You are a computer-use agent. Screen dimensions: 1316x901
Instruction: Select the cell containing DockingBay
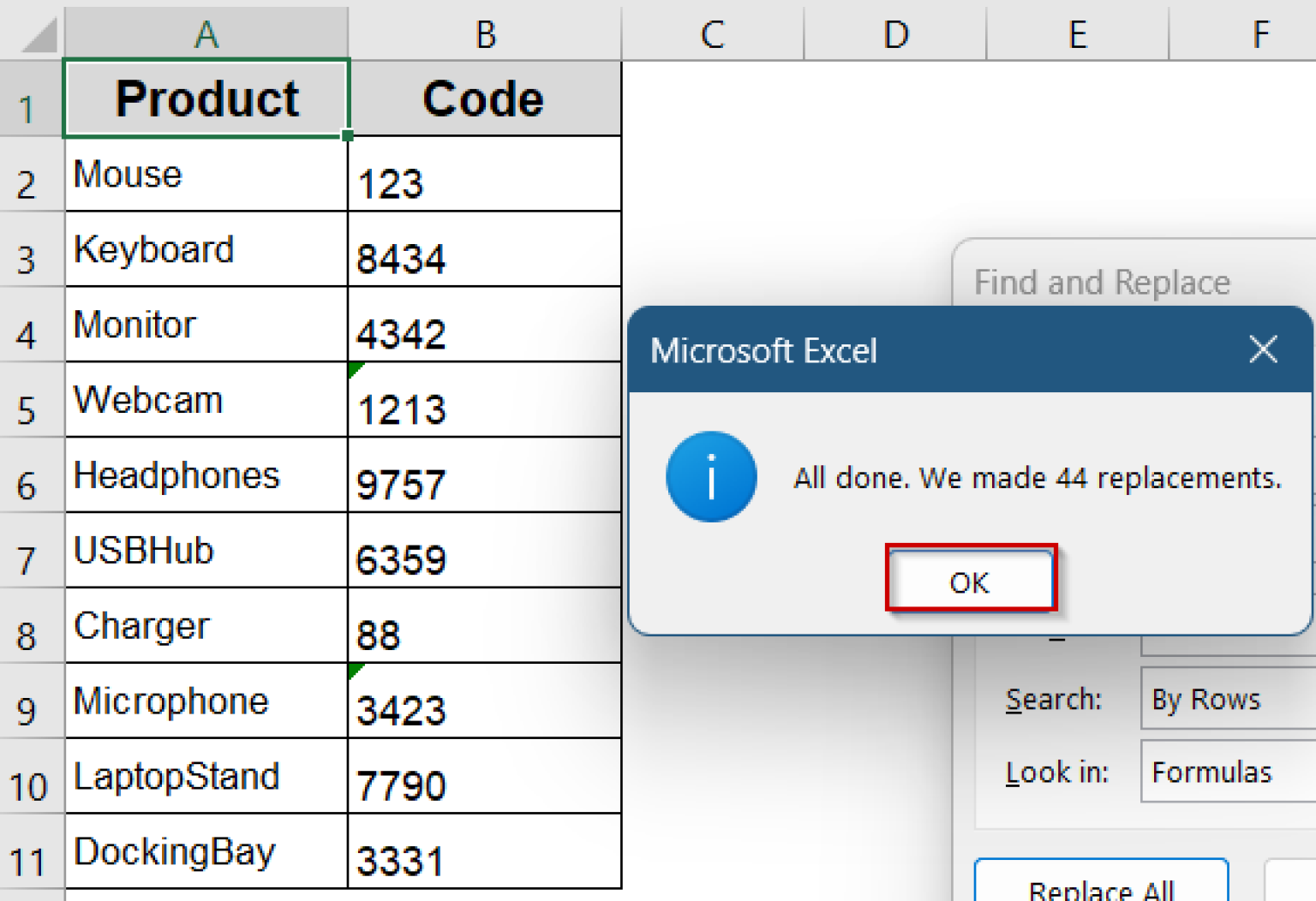206,850
